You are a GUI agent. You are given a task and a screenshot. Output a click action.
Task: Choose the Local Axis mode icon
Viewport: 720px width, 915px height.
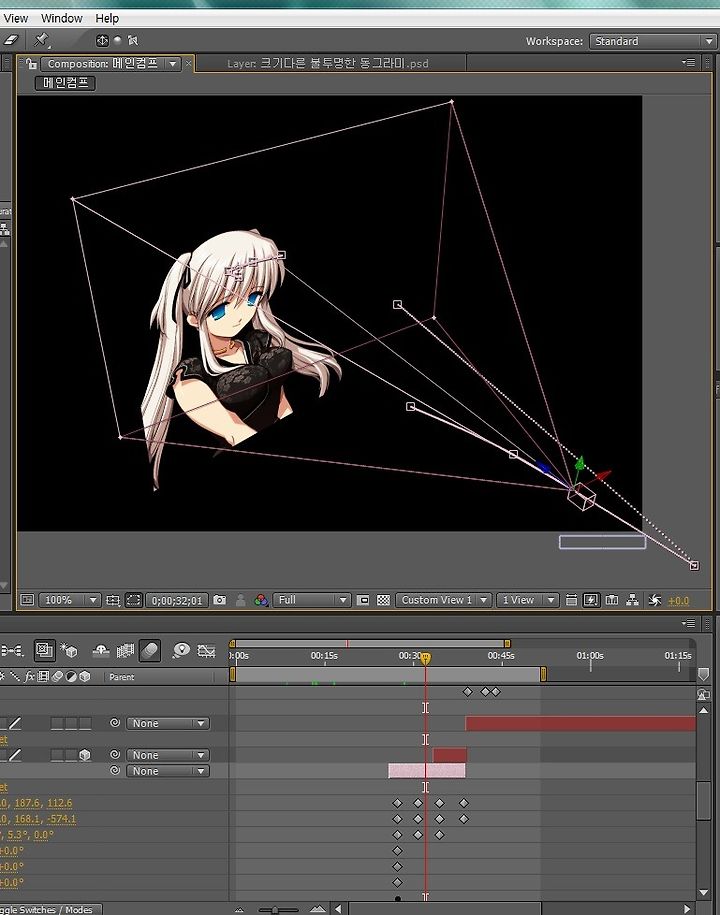(x=102, y=40)
